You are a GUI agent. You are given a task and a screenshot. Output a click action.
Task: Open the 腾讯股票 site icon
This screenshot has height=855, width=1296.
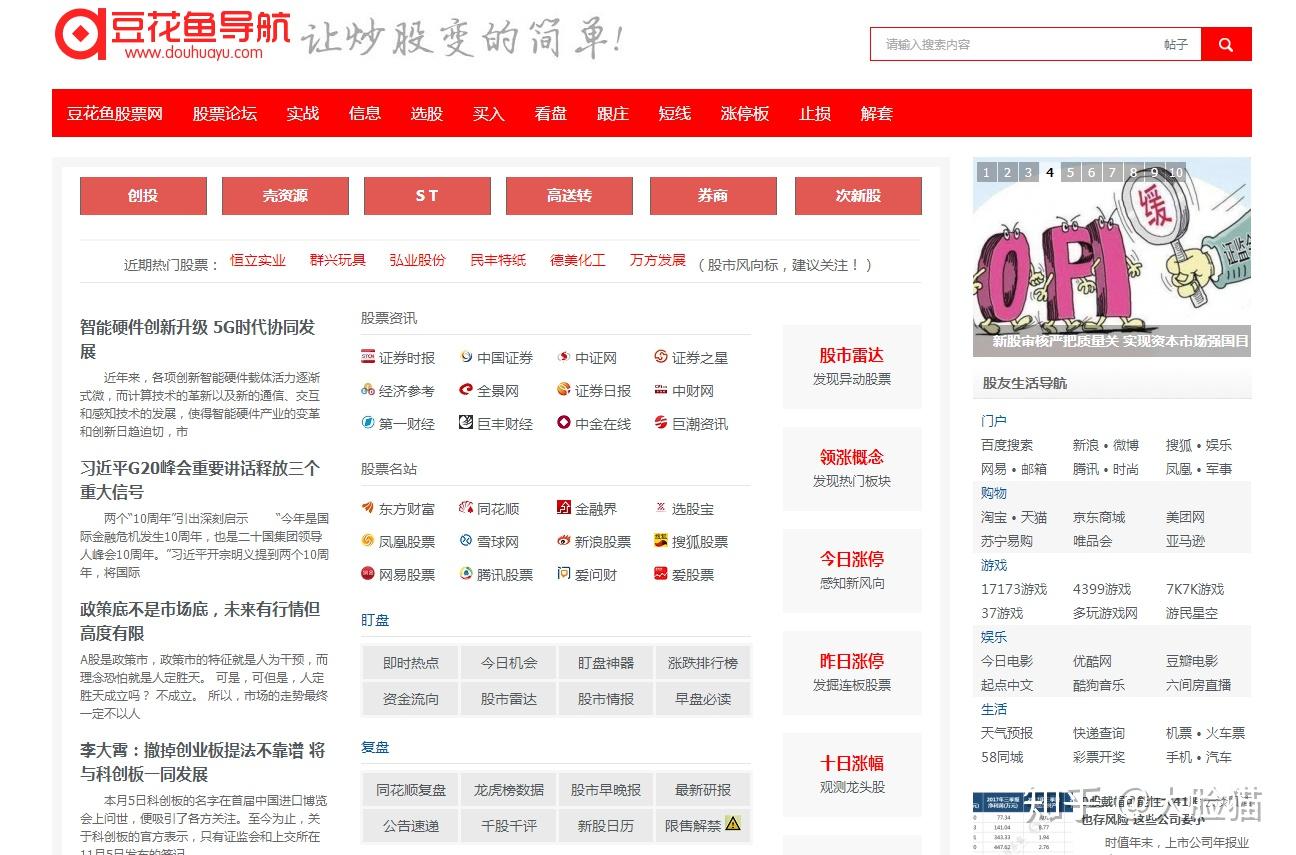(466, 574)
